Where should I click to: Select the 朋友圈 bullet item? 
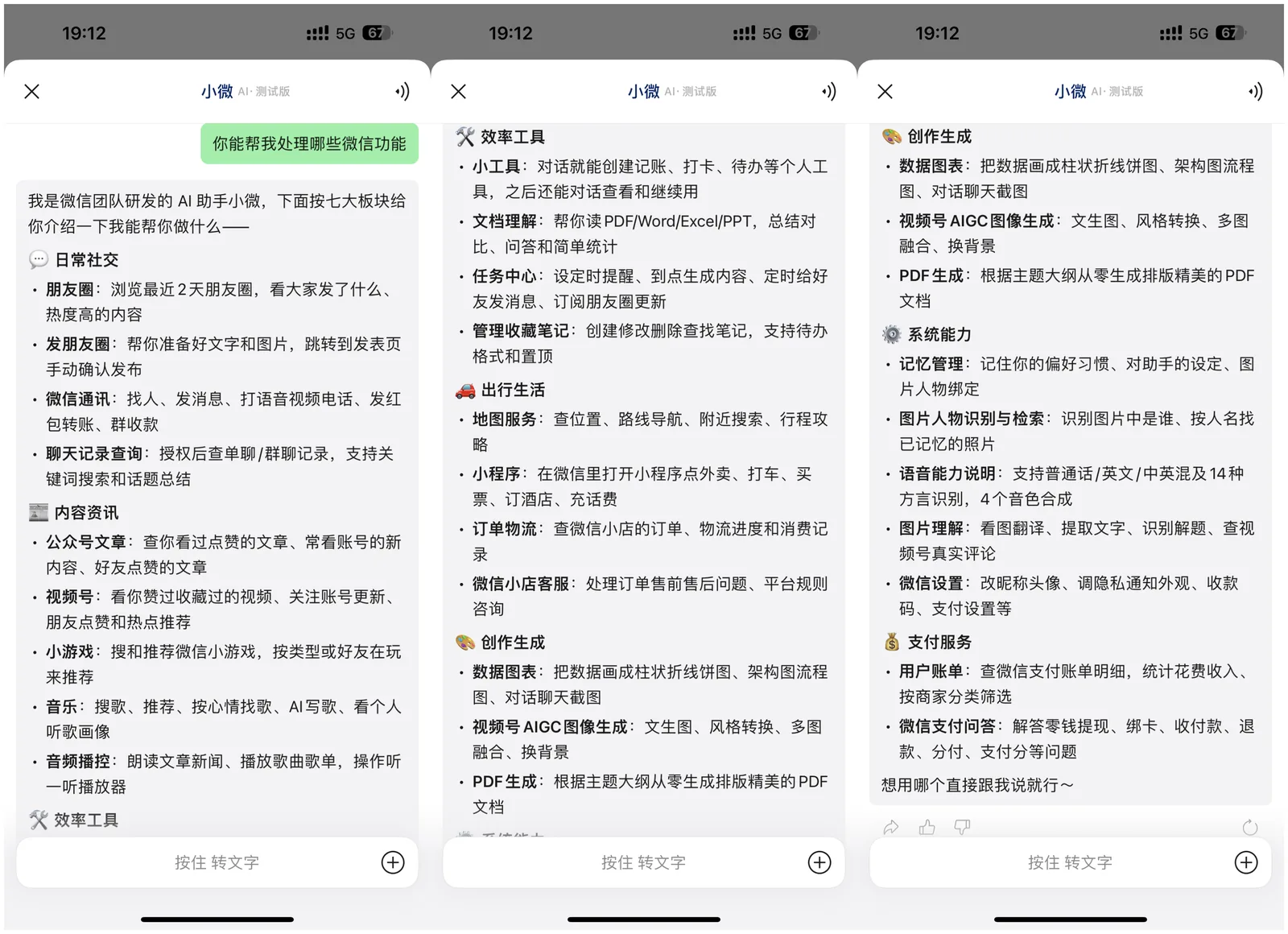[217, 302]
